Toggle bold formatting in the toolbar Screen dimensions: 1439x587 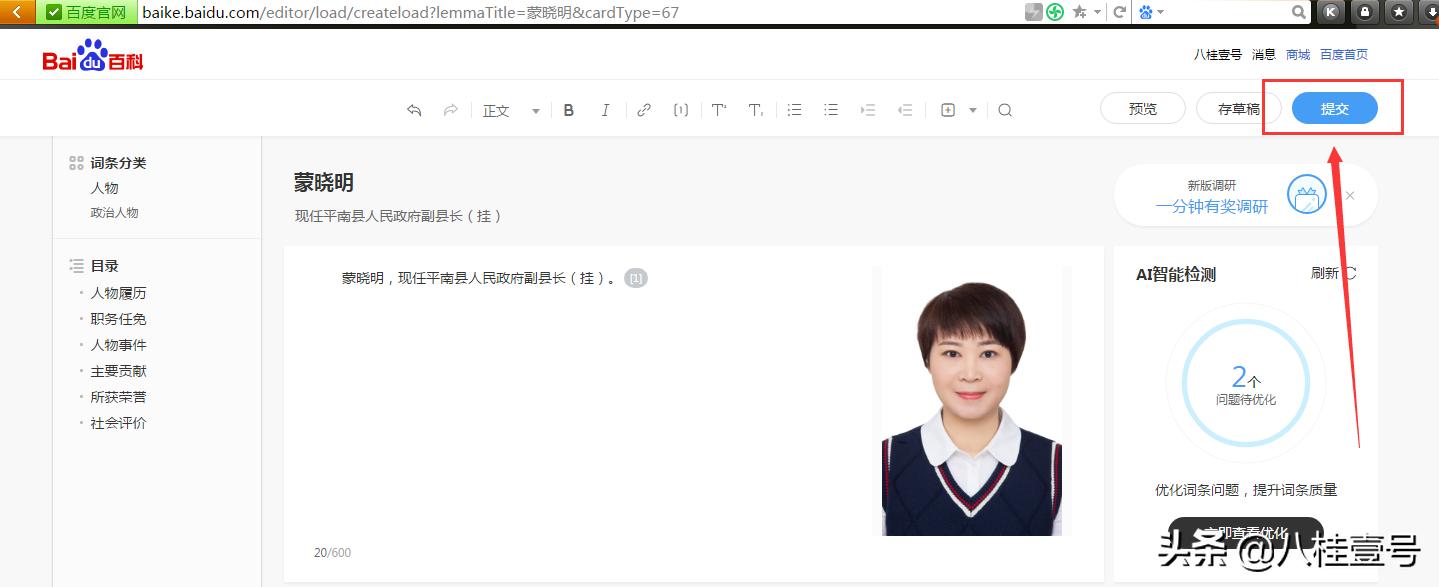[x=568, y=110]
